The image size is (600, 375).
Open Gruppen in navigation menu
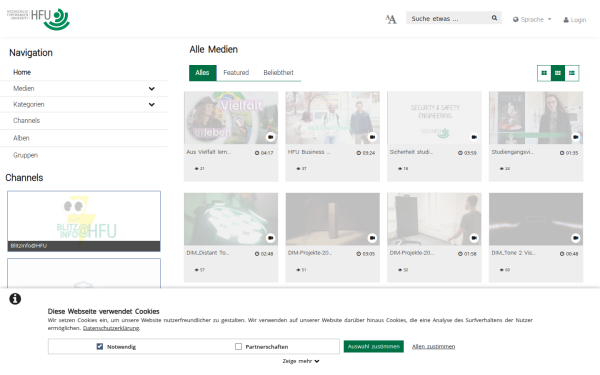[x=25, y=155]
